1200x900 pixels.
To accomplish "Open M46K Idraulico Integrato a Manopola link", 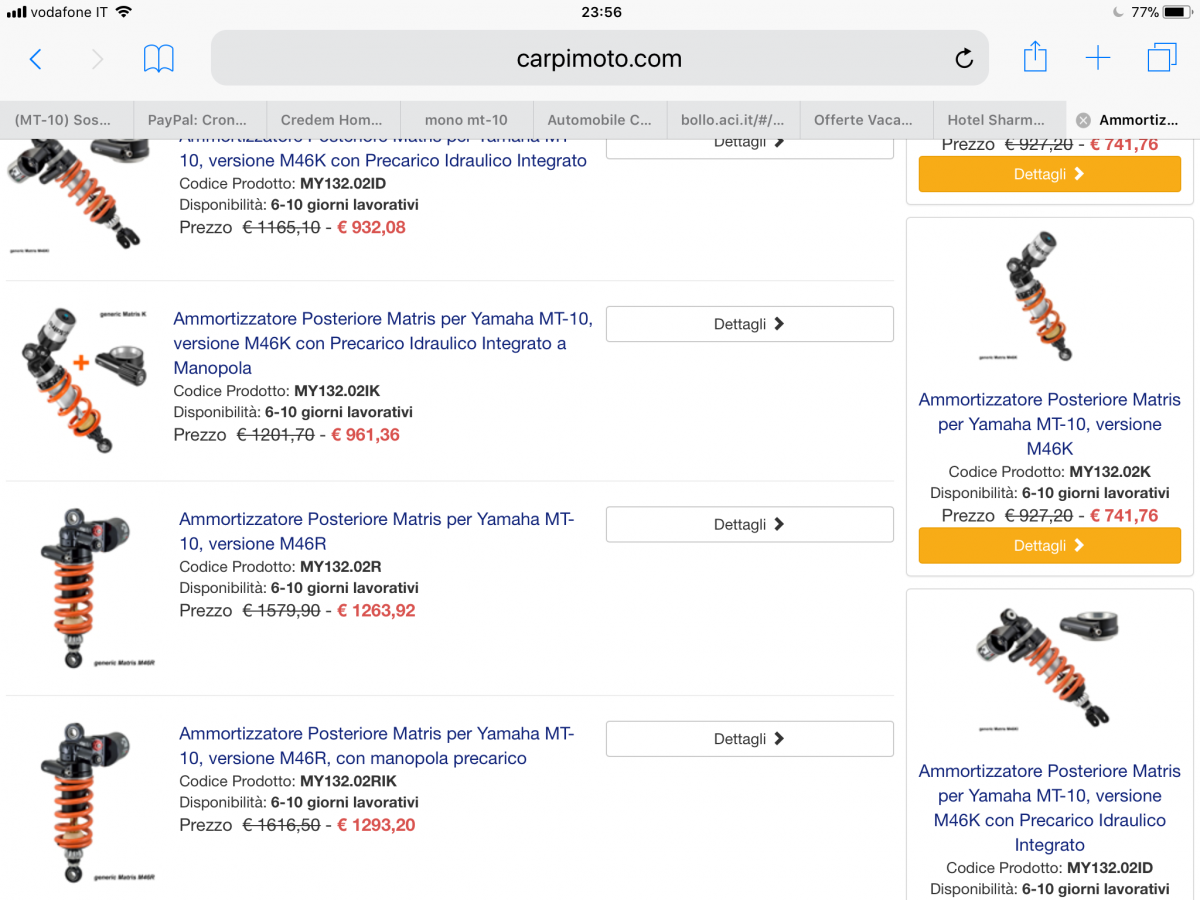I will coord(383,343).
